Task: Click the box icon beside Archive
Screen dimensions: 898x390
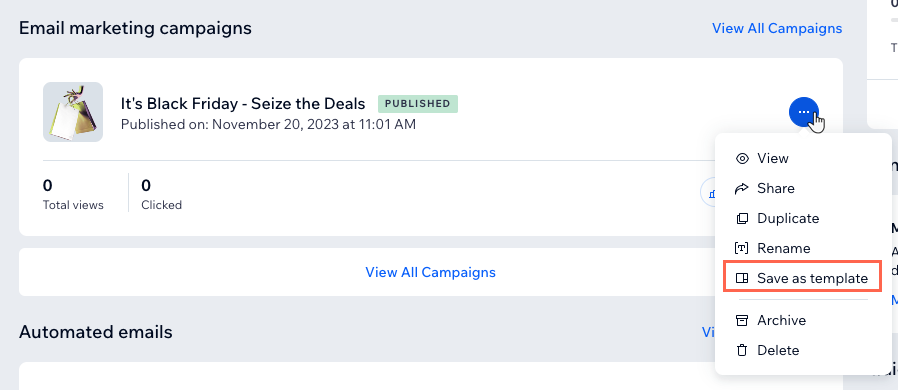Action: (742, 320)
